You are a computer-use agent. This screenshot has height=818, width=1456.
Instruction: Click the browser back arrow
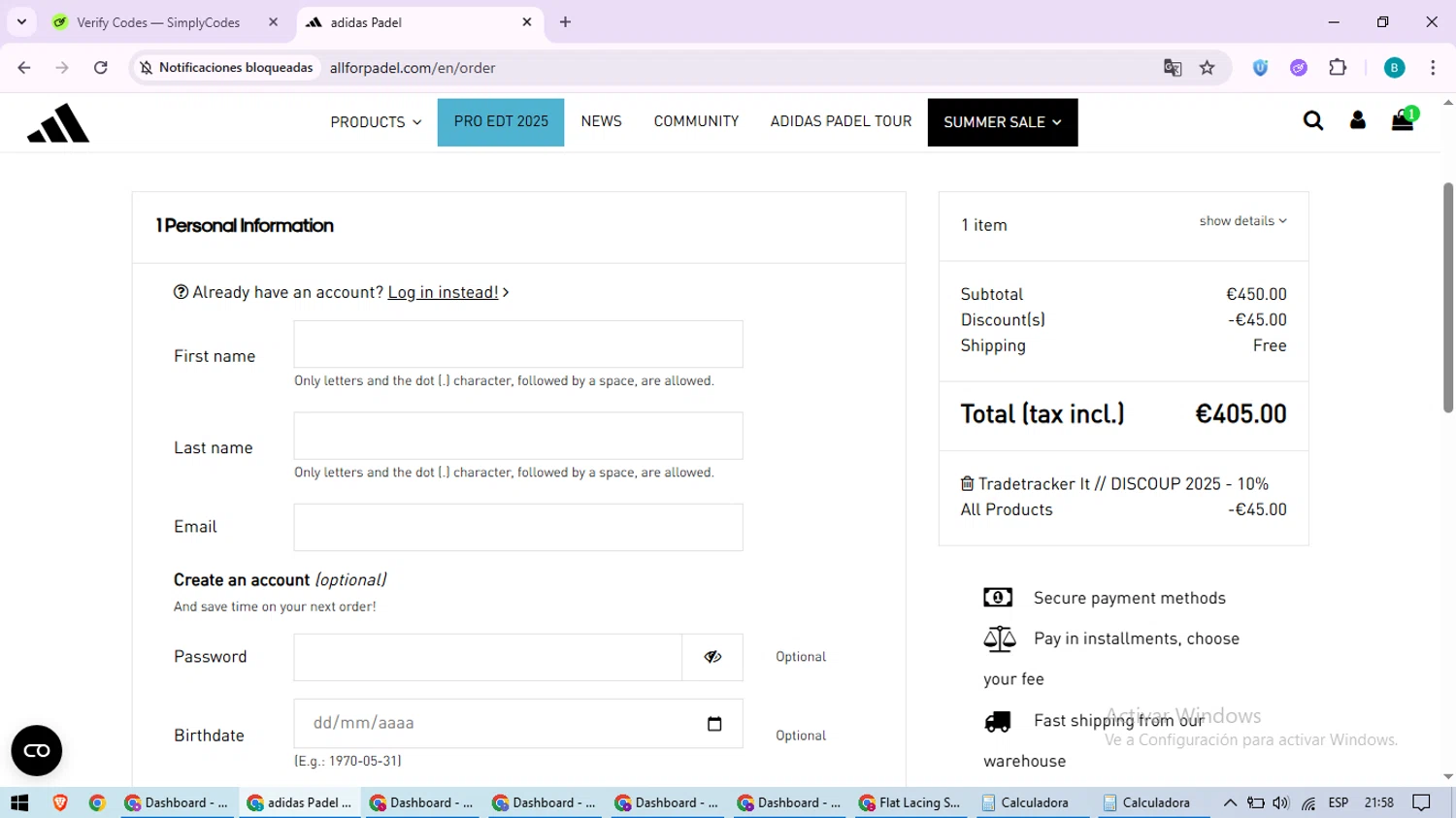[x=24, y=68]
